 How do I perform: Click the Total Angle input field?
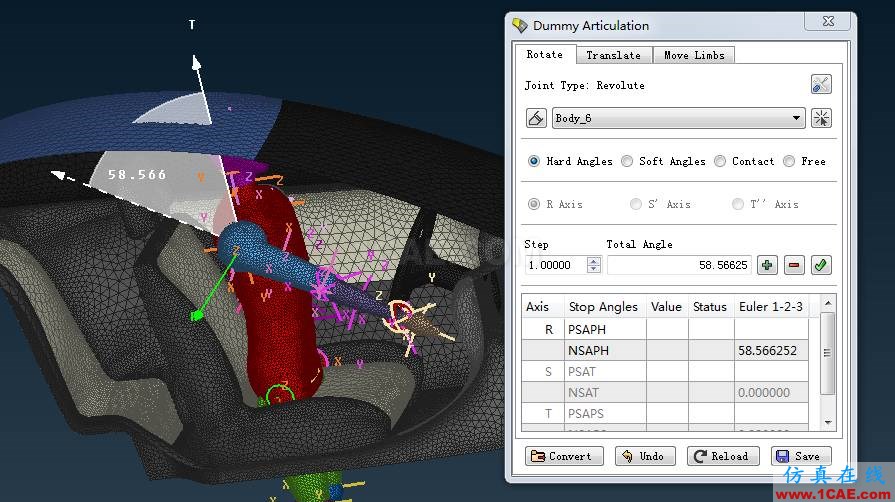tap(679, 265)
